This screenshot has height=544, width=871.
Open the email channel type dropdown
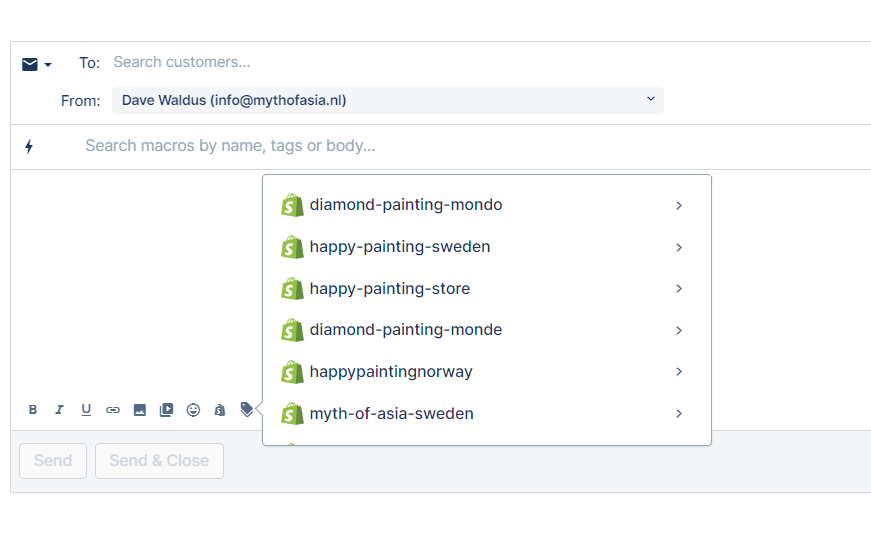(37, 64)
